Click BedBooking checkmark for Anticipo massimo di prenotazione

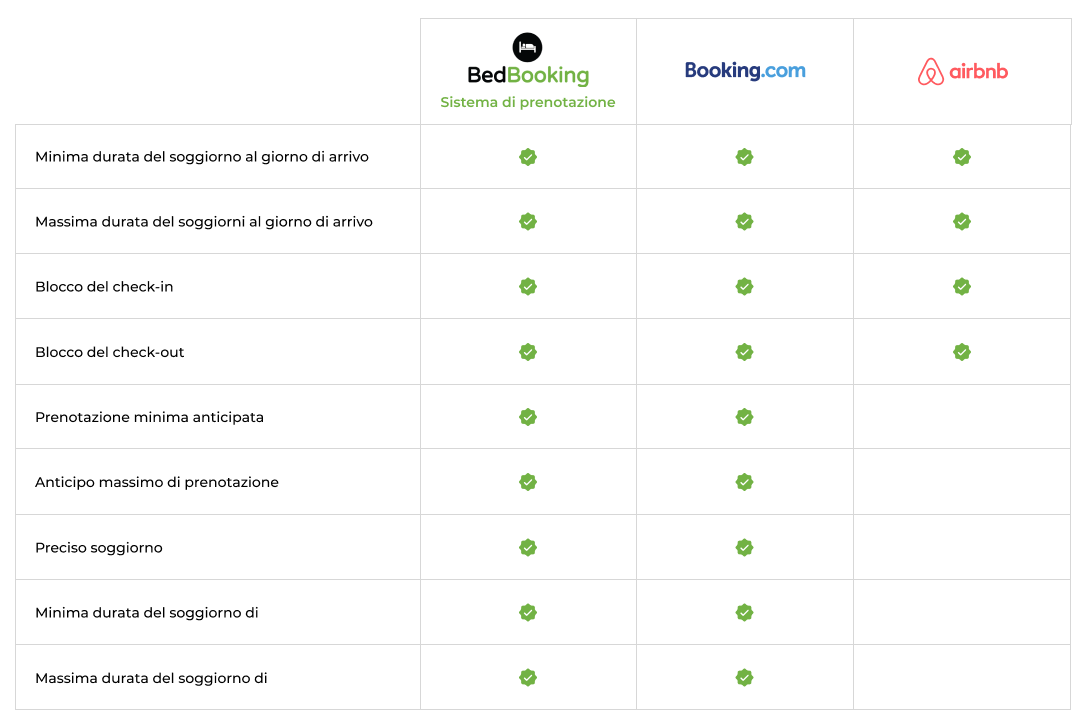528,482
